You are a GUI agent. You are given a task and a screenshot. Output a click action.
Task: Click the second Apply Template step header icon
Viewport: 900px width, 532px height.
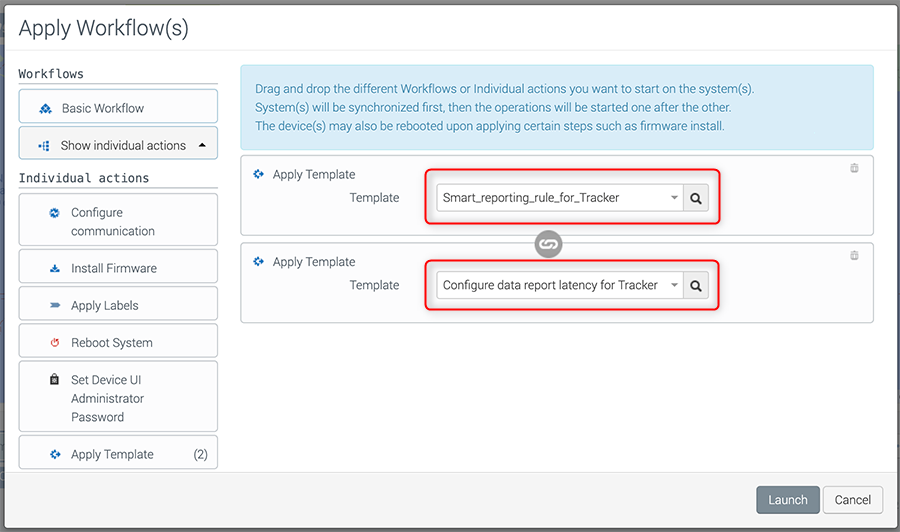[x=259, y=261]
